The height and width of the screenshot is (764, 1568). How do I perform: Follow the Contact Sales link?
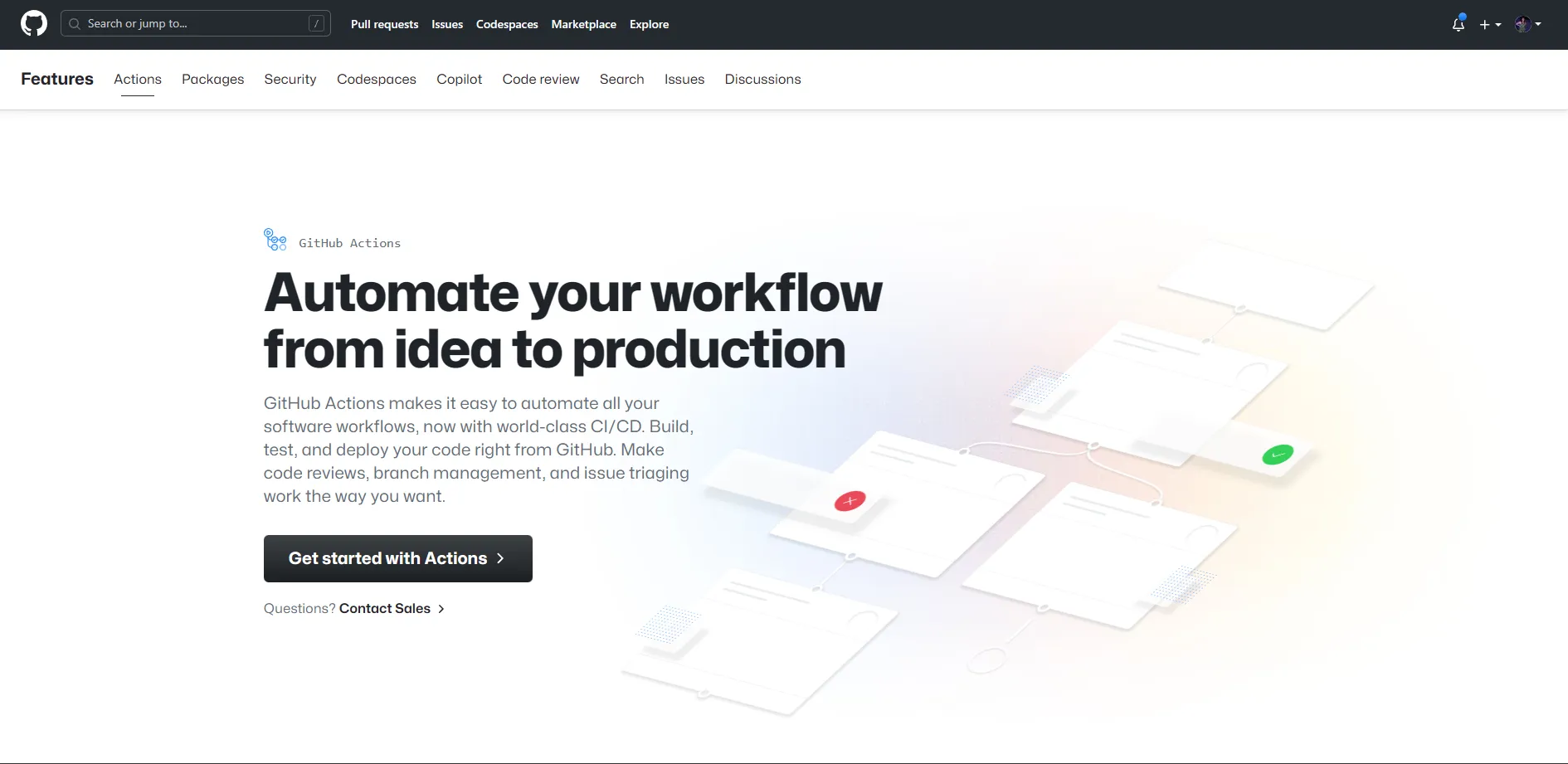(384, 609)
